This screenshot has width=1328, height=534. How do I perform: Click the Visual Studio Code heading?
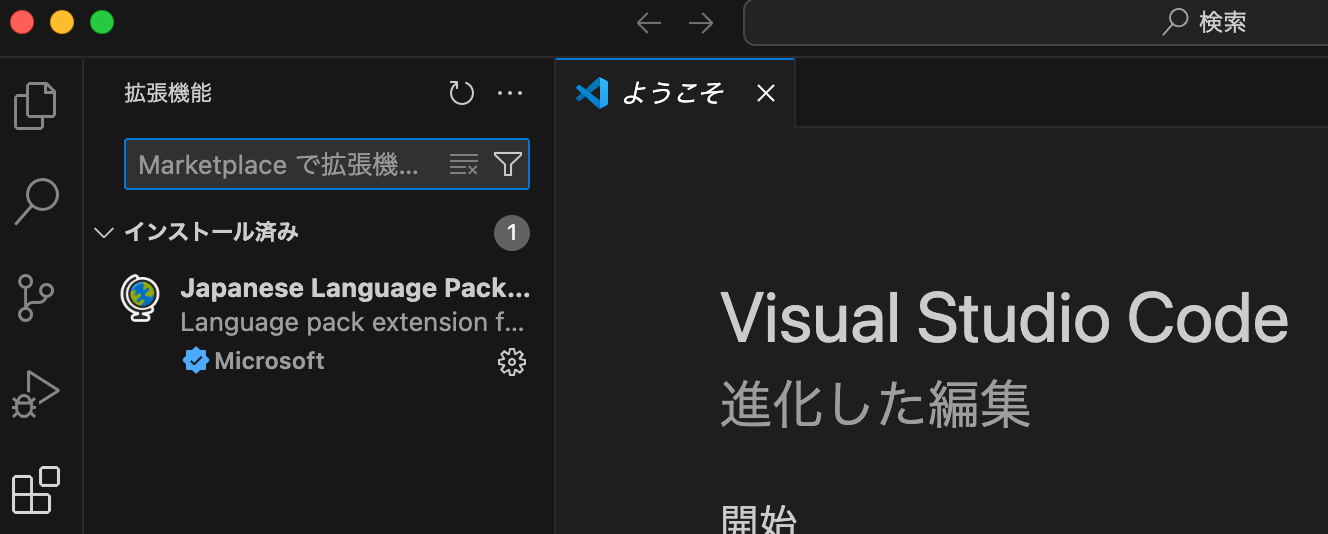(1004, 320)
